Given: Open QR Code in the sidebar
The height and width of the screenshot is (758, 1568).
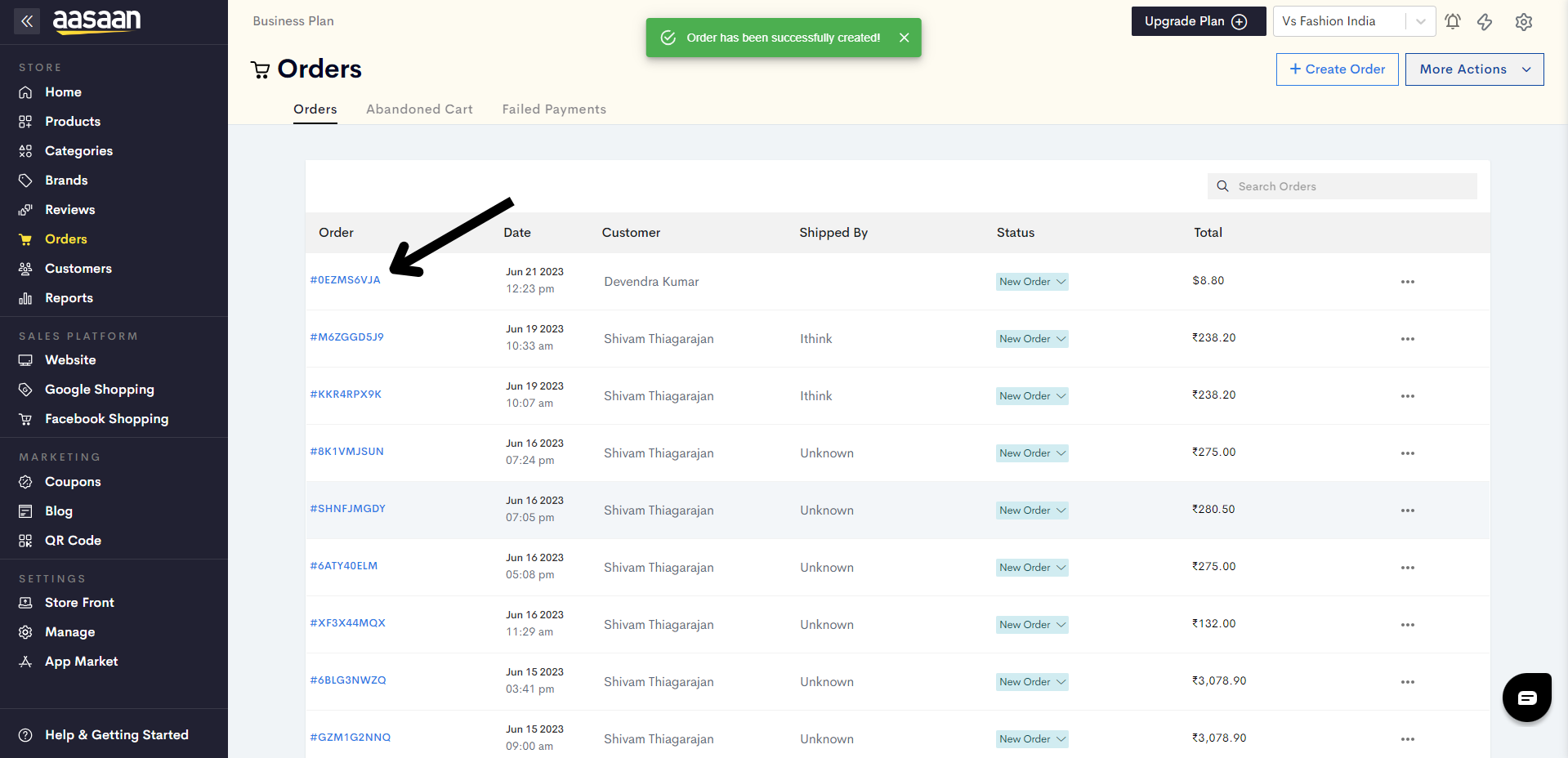Looking at the screenshot, I should click(x=73, y=541).
